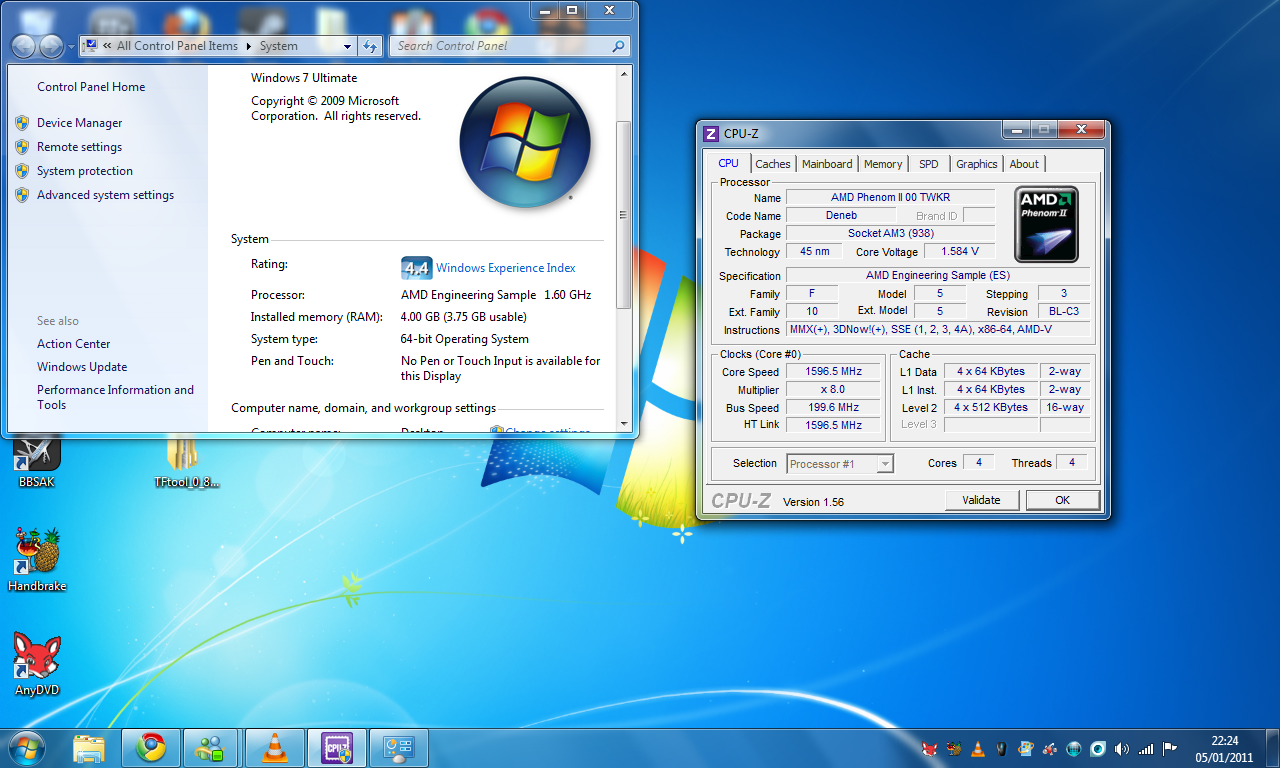Open System protection link
Screen dimensions: 1280x768
coord(85,171)
